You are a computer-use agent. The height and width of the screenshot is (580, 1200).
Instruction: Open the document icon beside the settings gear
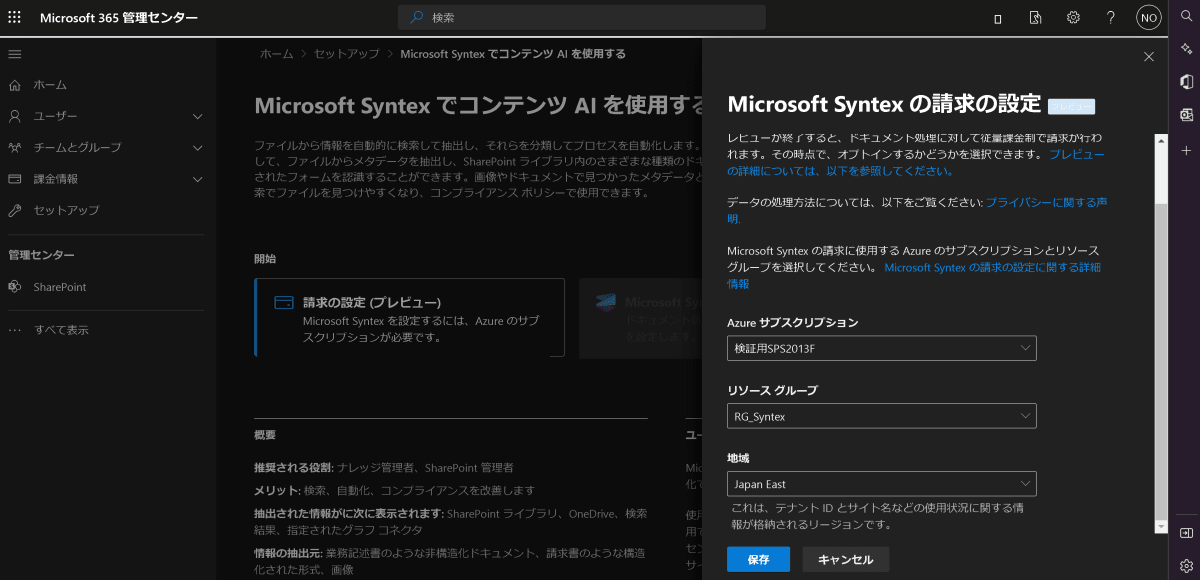1036,18
